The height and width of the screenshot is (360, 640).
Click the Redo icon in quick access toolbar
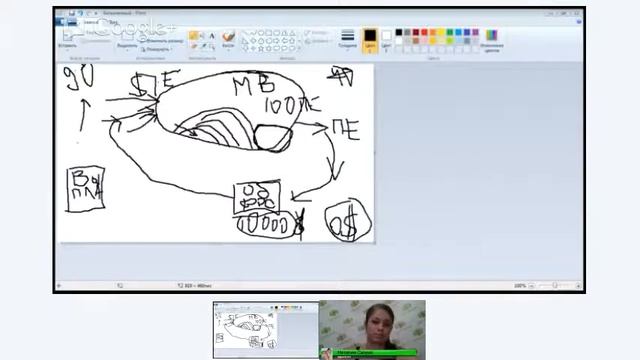click(x=89, y=13)
